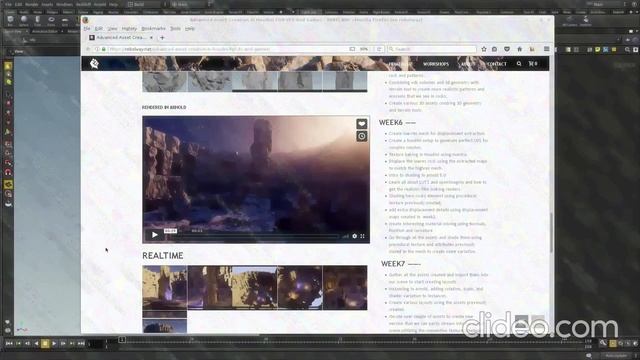The height and width of the screenshot is (360, 640).
Task: Click the Houdini Torus shelf tool
Action: [x=51, y=20]
